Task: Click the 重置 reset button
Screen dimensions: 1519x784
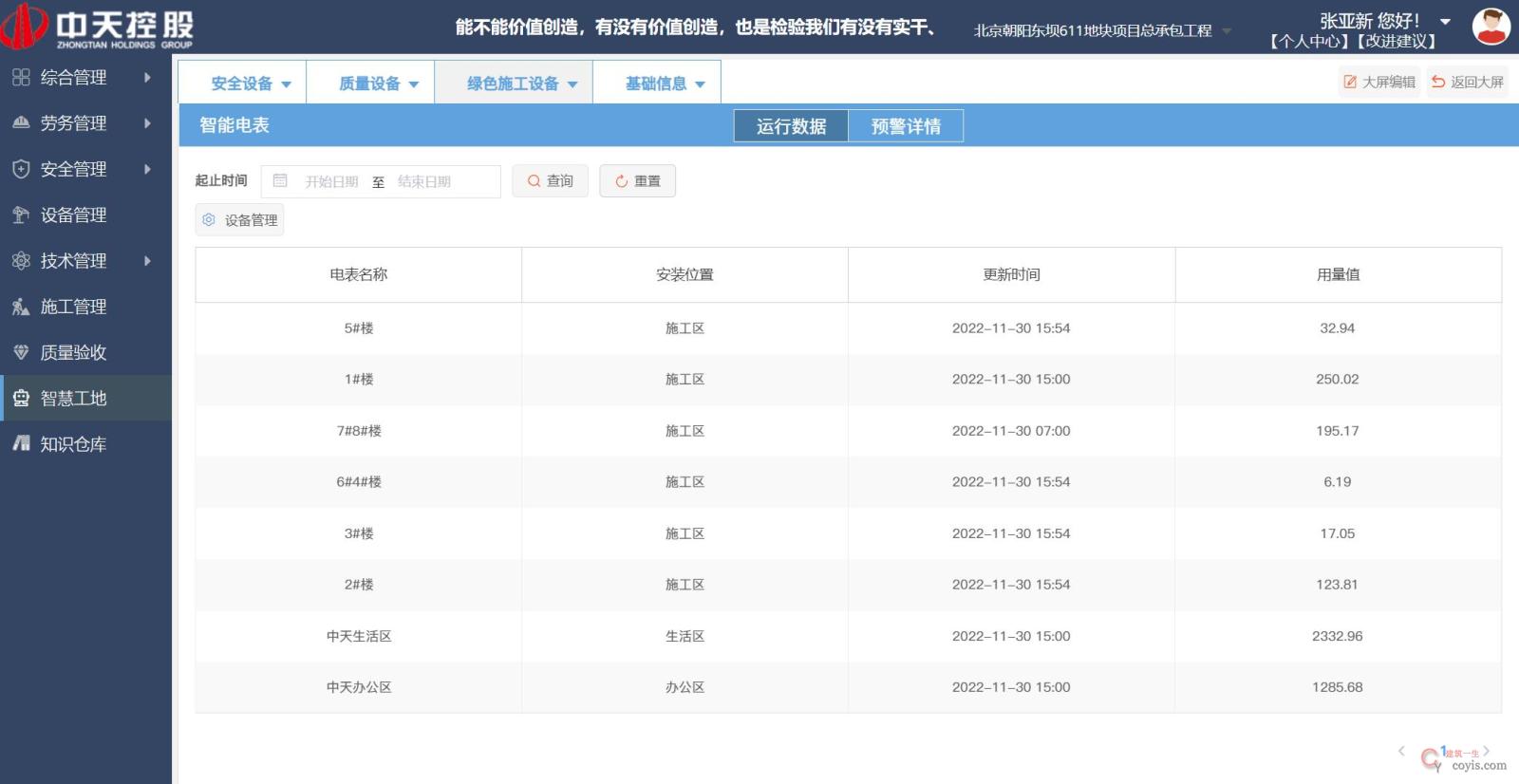Action: click(637, 180)
